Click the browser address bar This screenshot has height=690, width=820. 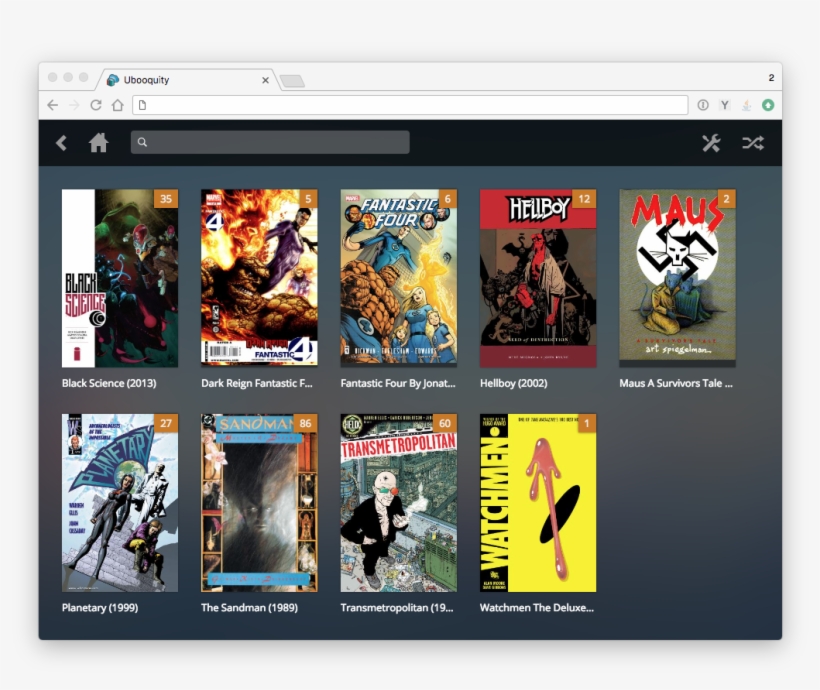point(400,103)
